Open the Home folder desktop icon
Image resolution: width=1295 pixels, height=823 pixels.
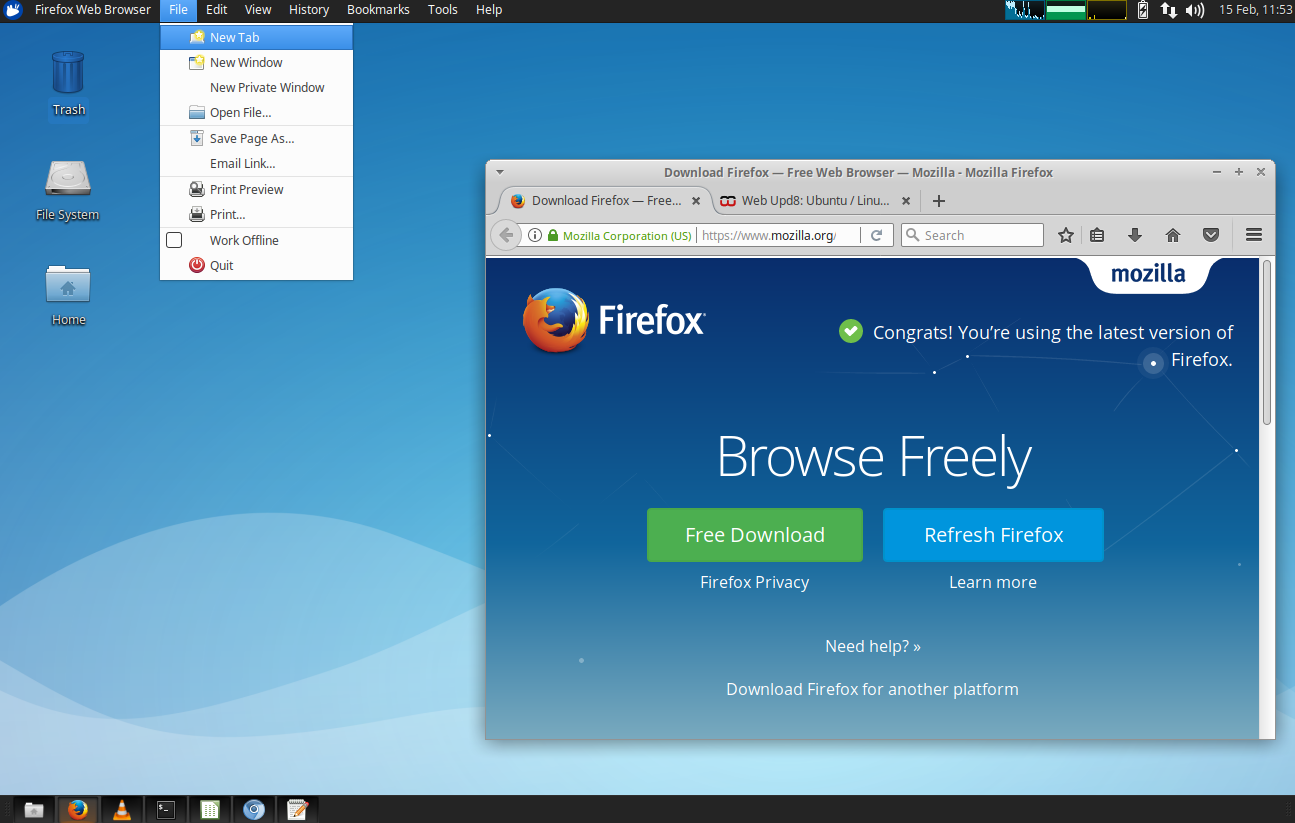pyautogui.click(x=68, y=293)
